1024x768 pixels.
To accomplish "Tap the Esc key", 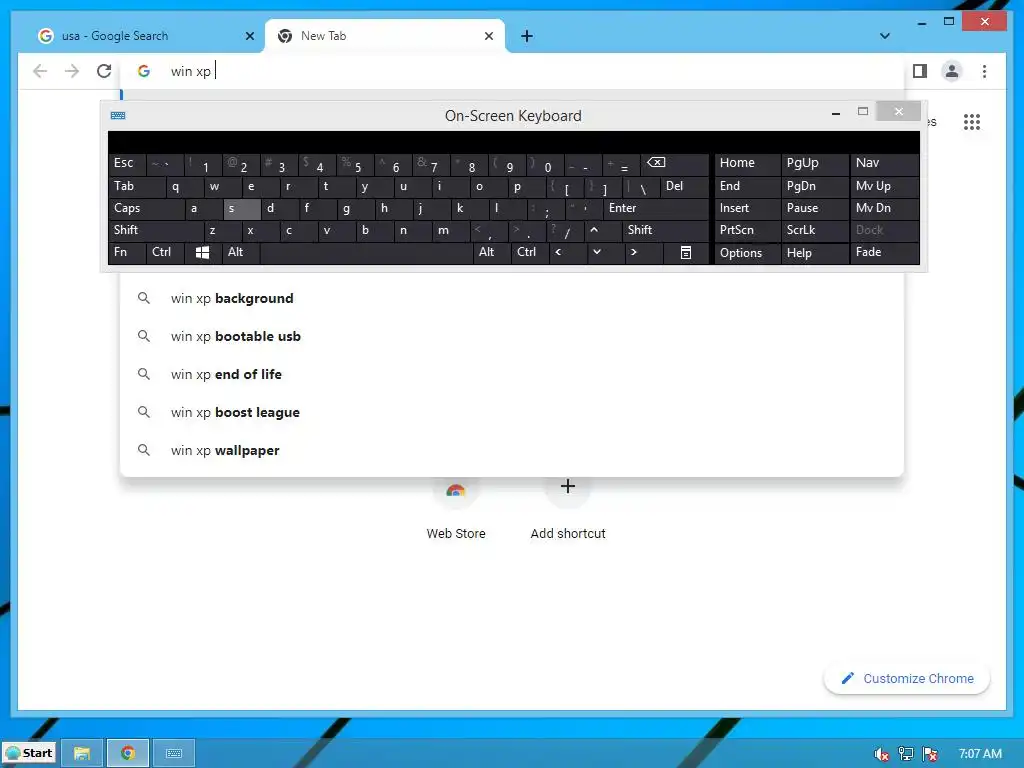I will point(127,163).
